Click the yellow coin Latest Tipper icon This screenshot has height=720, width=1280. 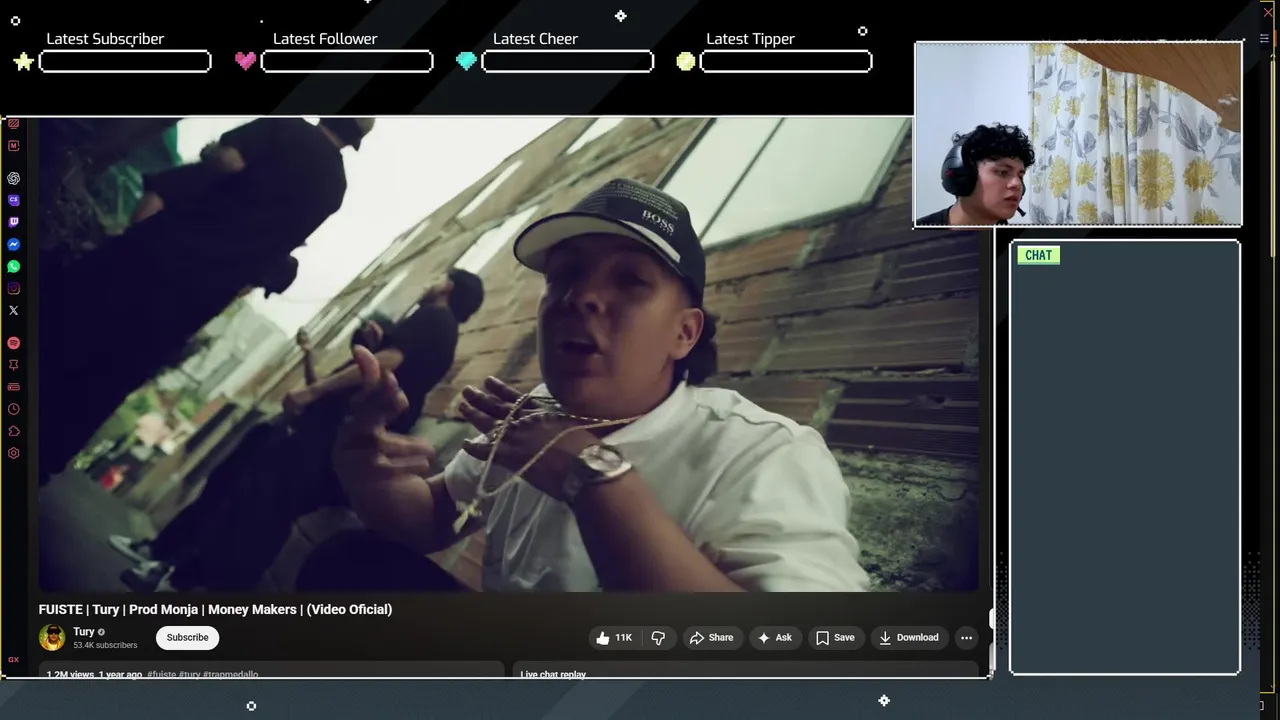[685, 62]
